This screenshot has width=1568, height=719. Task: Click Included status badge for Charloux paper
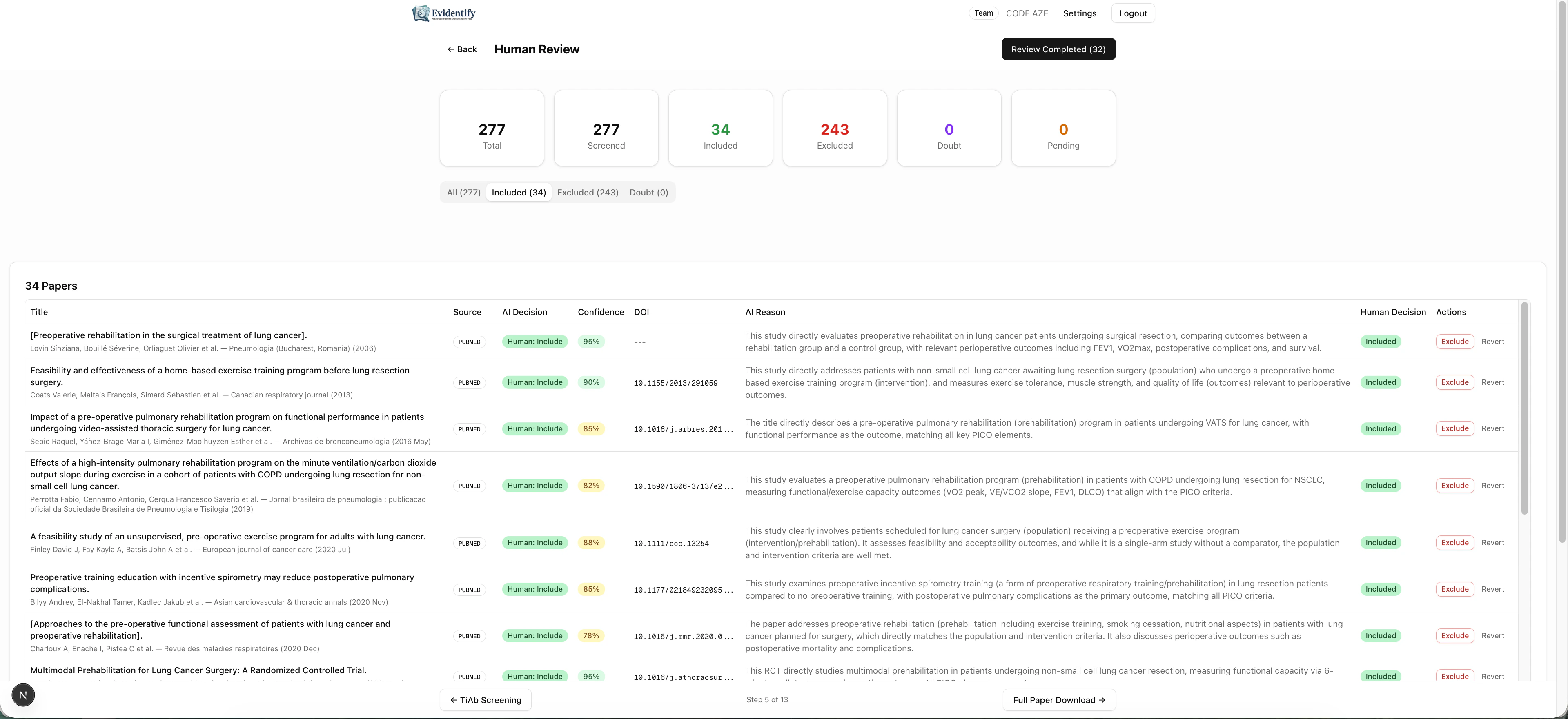[1381, 636]
